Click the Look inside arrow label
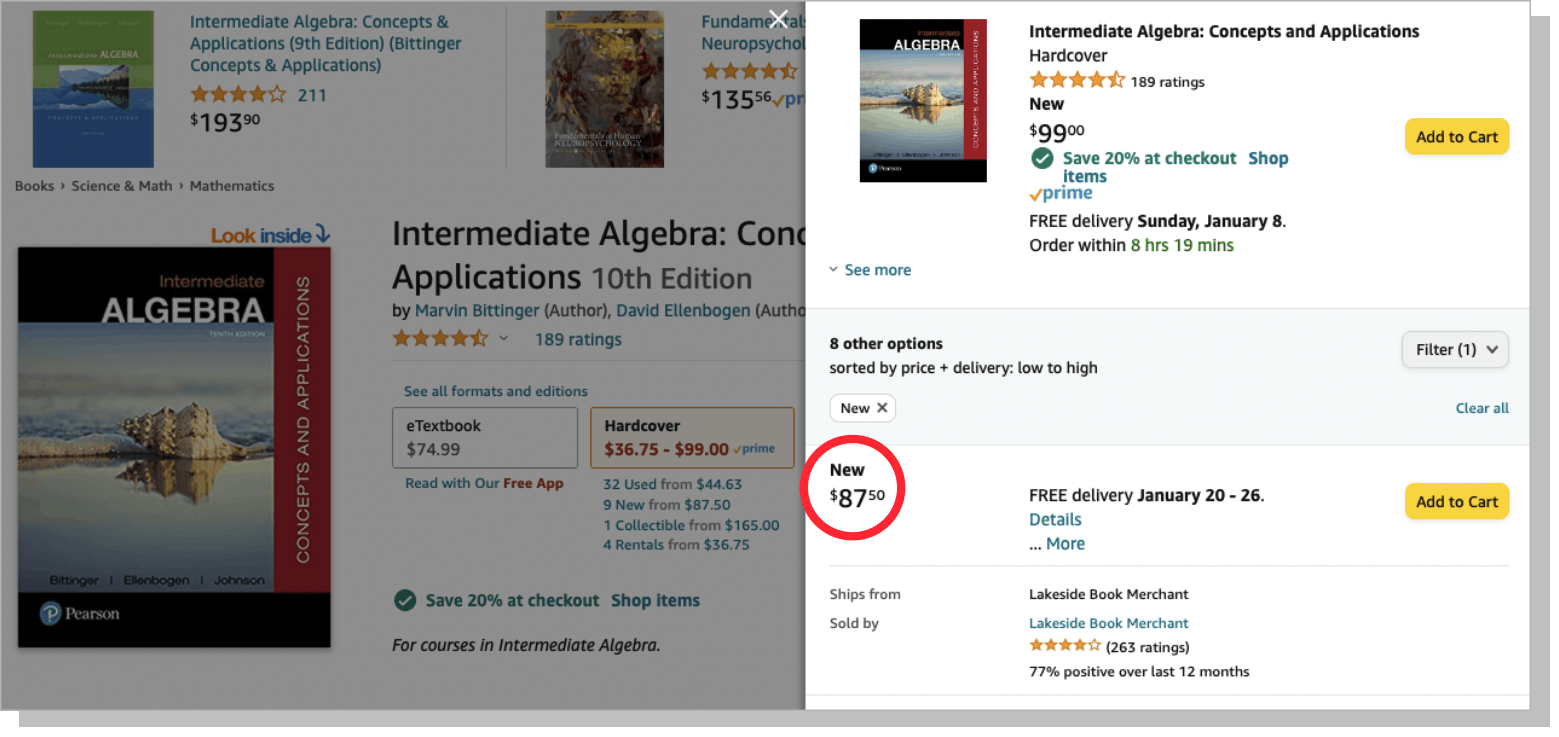 click(270, 235)
